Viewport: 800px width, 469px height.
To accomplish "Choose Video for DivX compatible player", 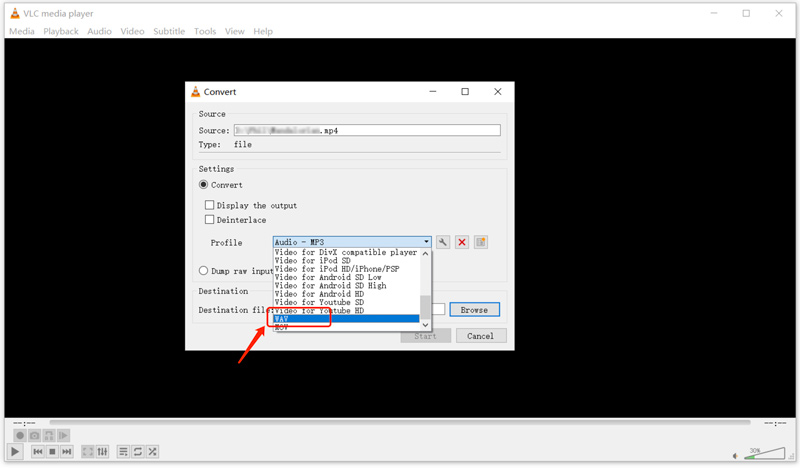I will (x=346, y=252).
